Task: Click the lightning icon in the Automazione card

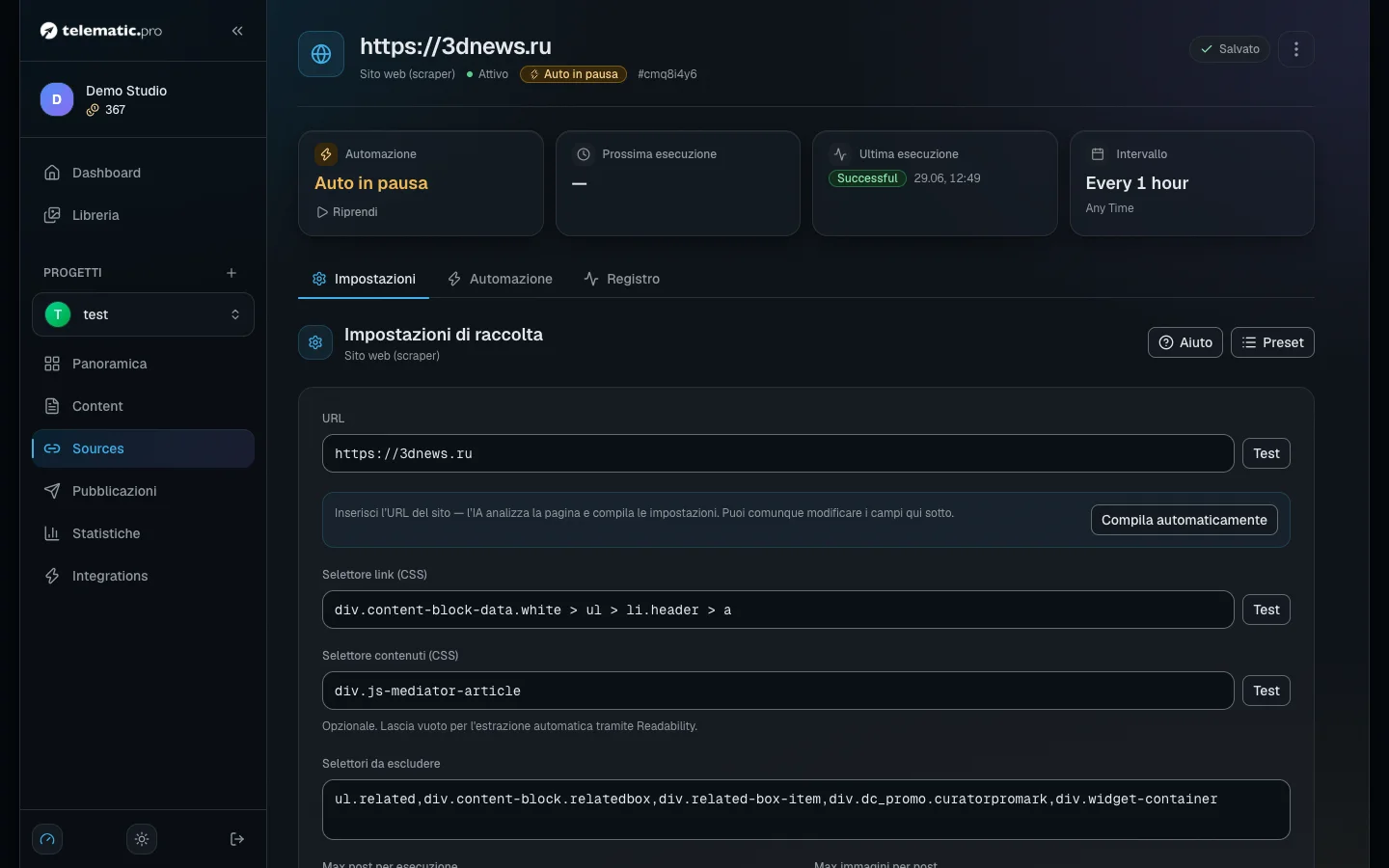Action: point(326,154)
